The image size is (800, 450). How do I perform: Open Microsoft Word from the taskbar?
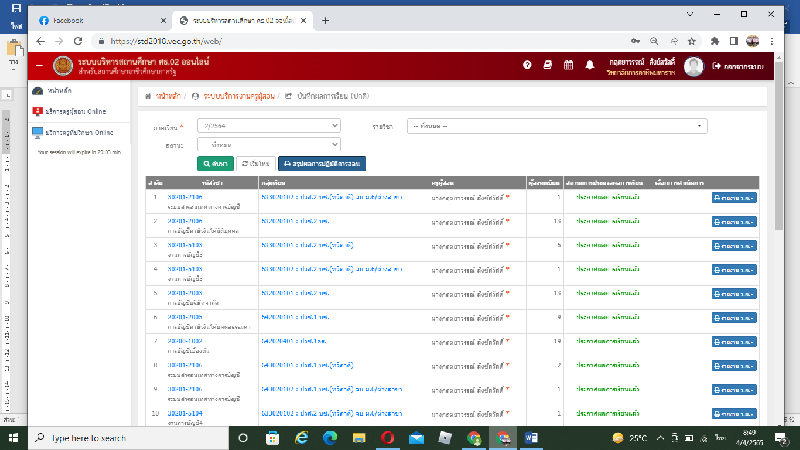pos(531,438)
